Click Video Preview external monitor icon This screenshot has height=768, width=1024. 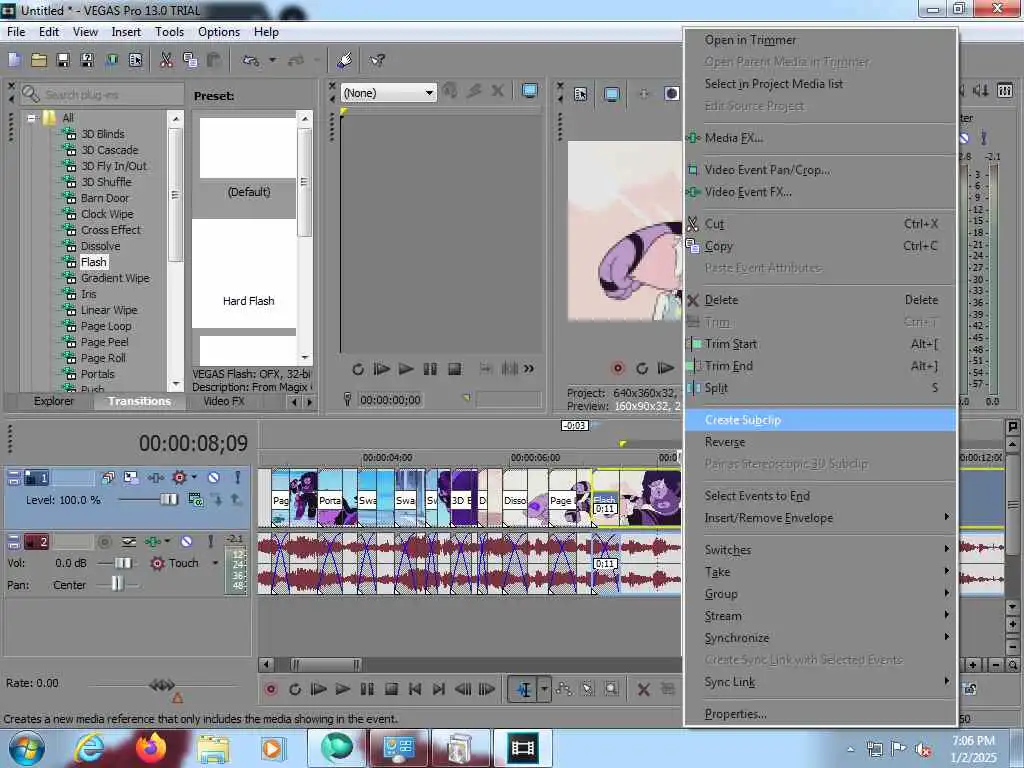pos(612,93)
